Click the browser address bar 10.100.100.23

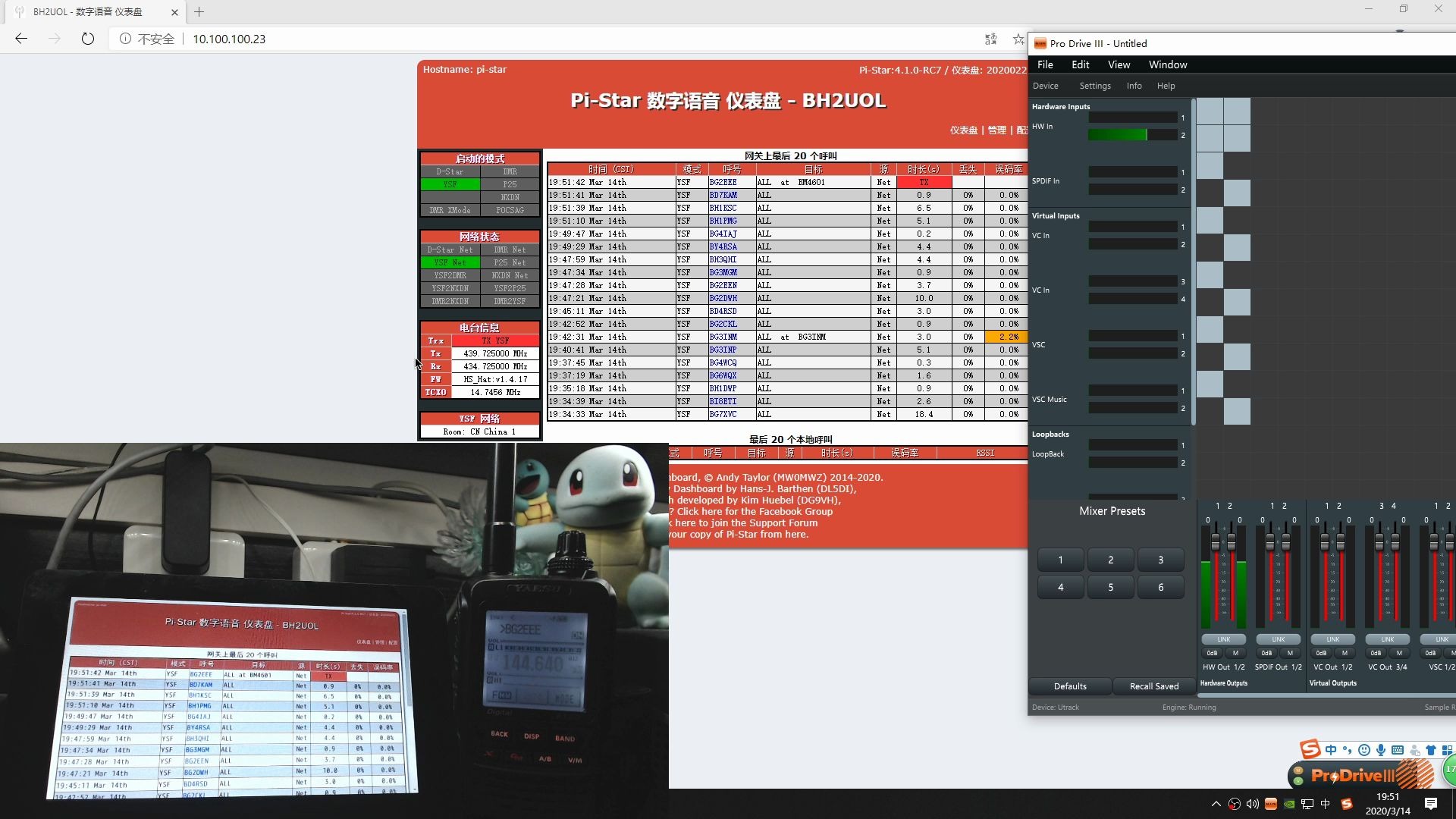coord(229,39)
